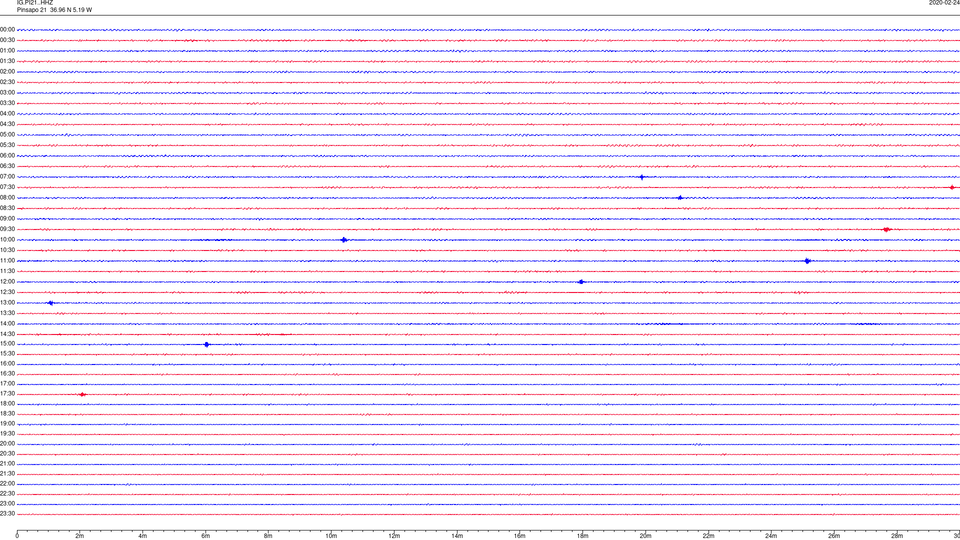Click the 2m tick label on the axis
The image size is (960, 540).
[x=80, y=536]
